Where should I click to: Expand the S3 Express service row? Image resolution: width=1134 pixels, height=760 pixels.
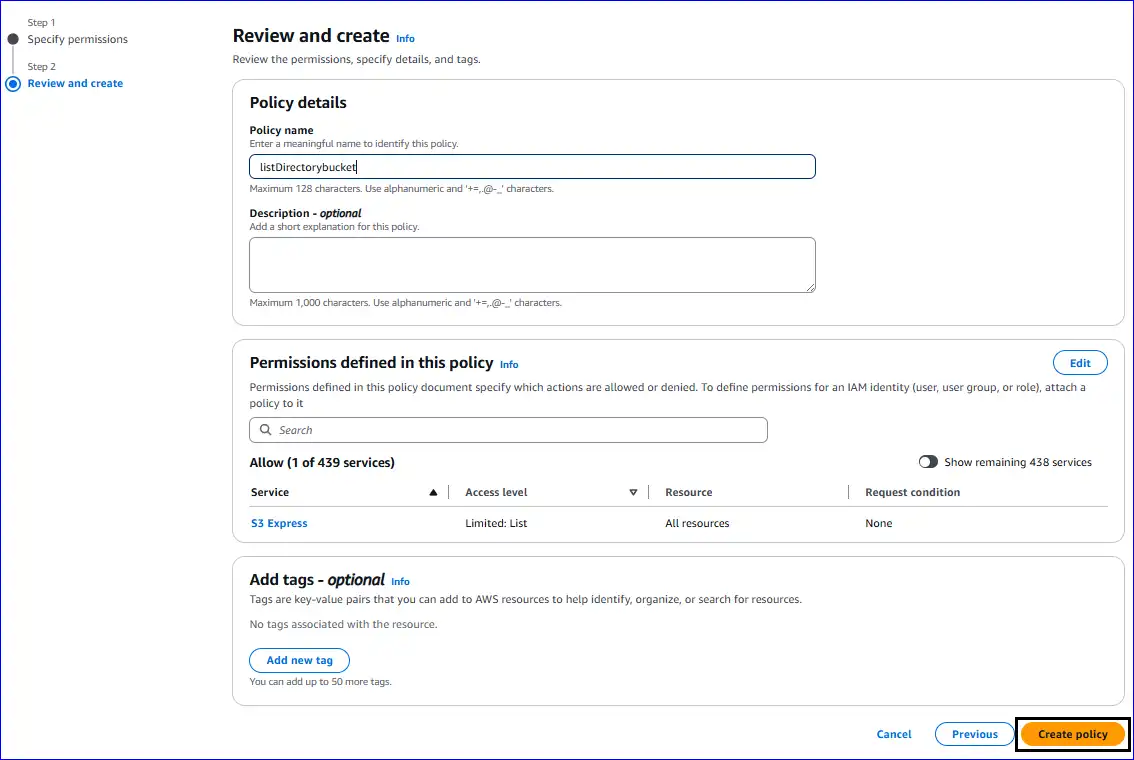[x=278, y=522]
